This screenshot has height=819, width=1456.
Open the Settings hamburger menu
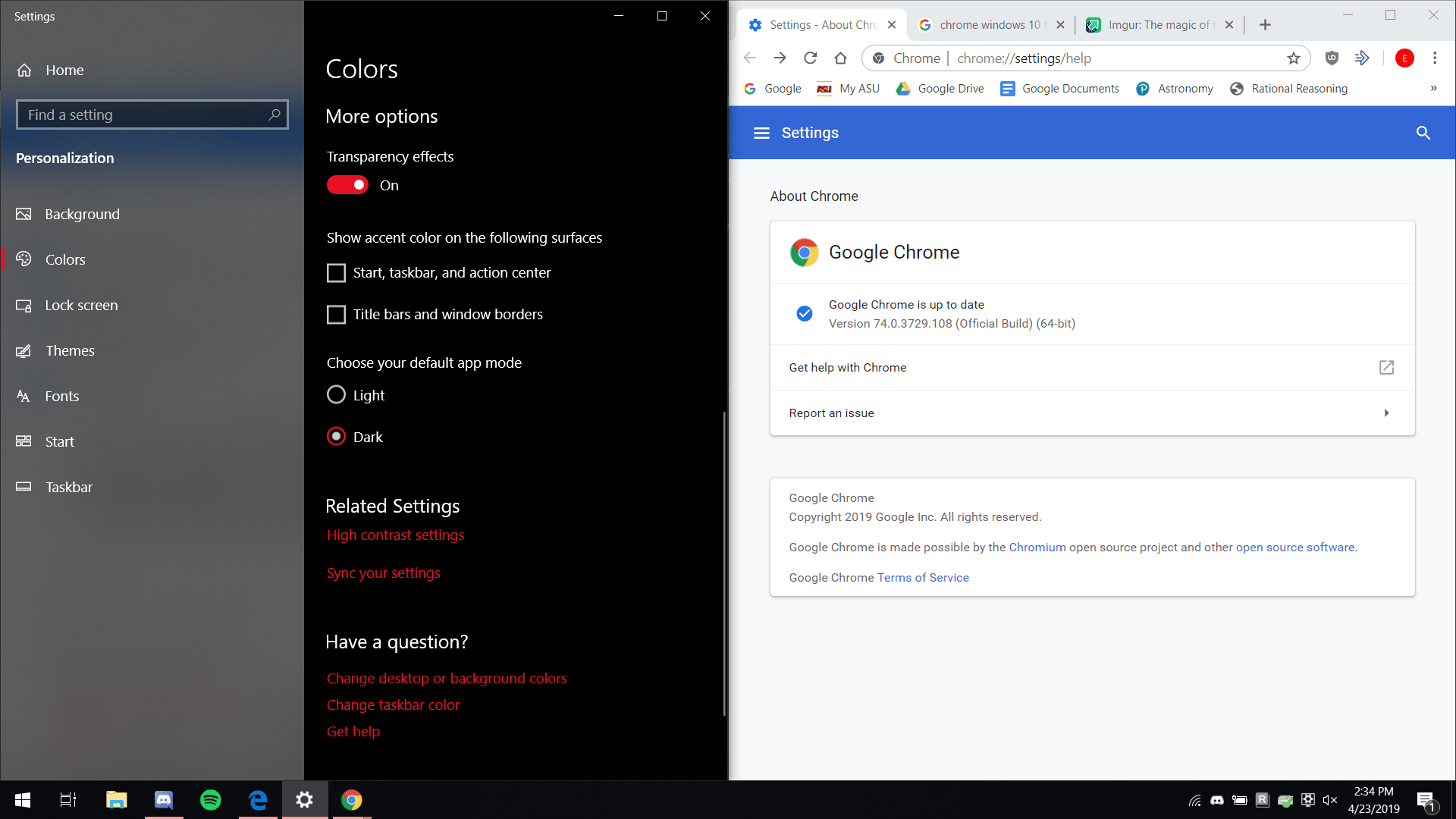(x=761, y=133)
